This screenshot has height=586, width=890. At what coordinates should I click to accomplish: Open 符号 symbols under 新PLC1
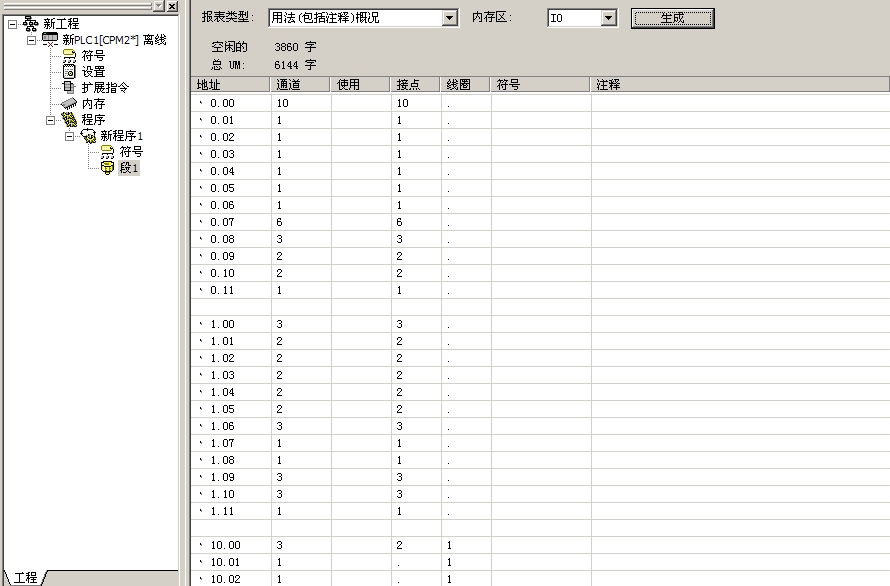[x=69, y=55]
